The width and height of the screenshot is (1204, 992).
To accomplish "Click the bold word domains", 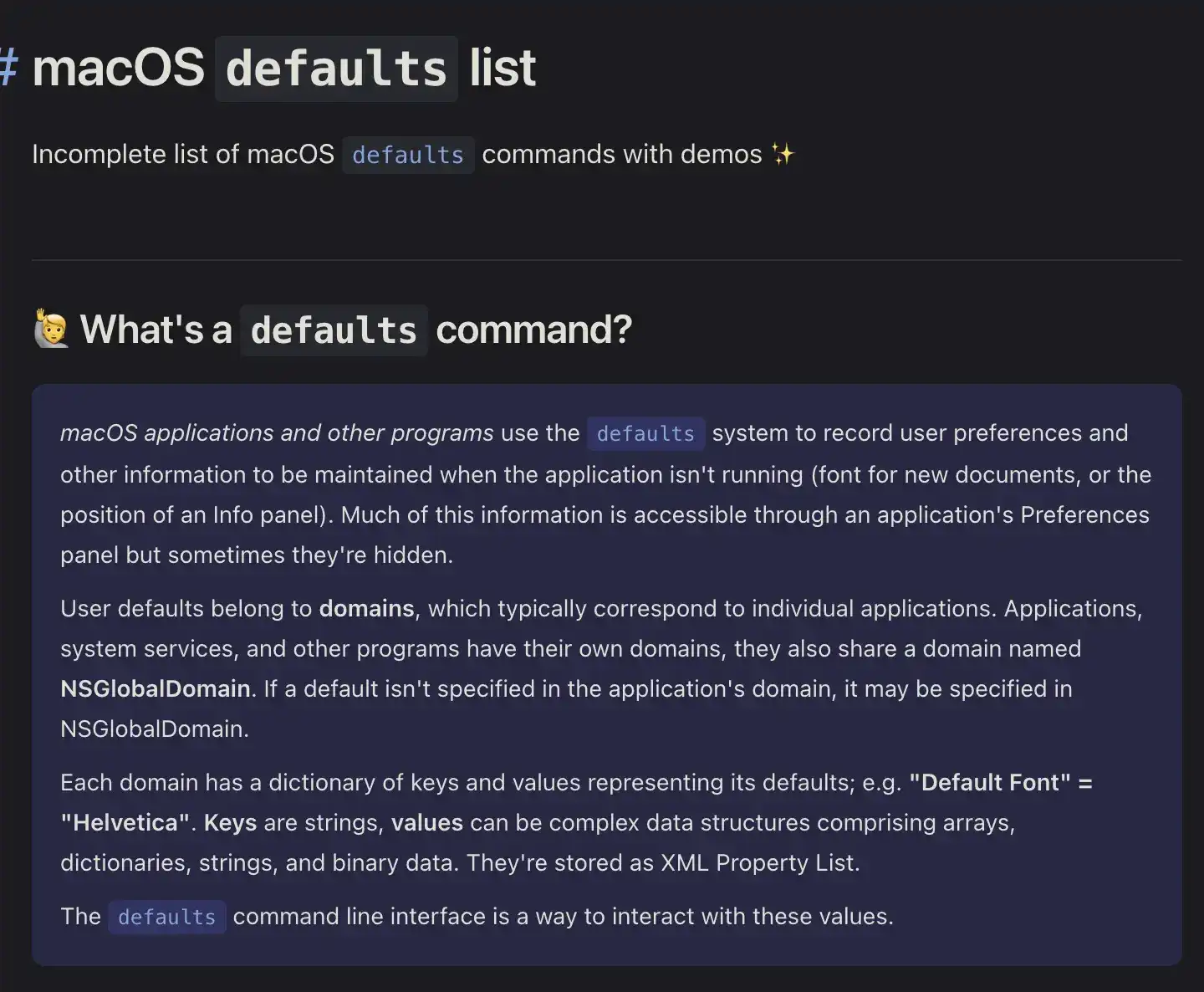I will pyautogui.click(x=367, y=608).
